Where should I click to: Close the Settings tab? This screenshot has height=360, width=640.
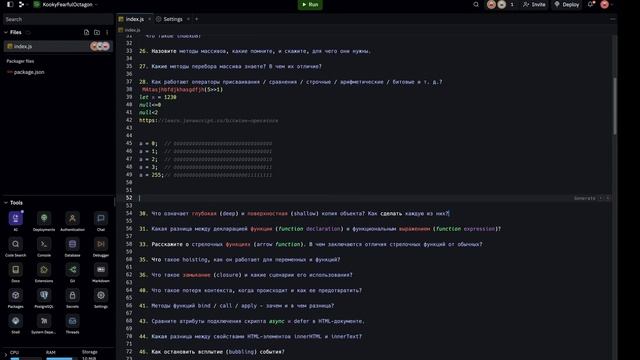pos(188,19)
